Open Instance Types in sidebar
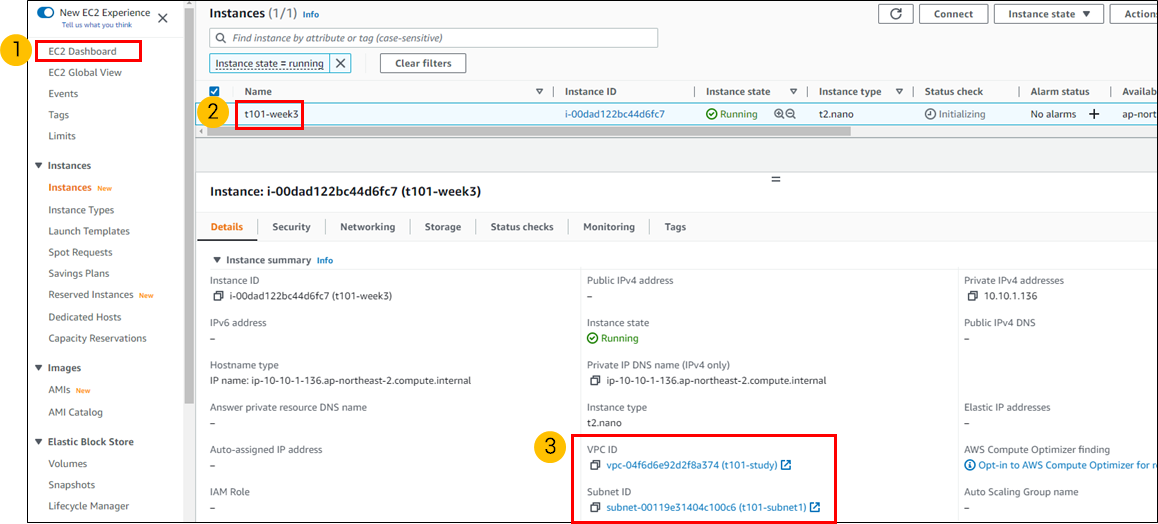This screenshot has width=1158, height=524. [81, 210]
